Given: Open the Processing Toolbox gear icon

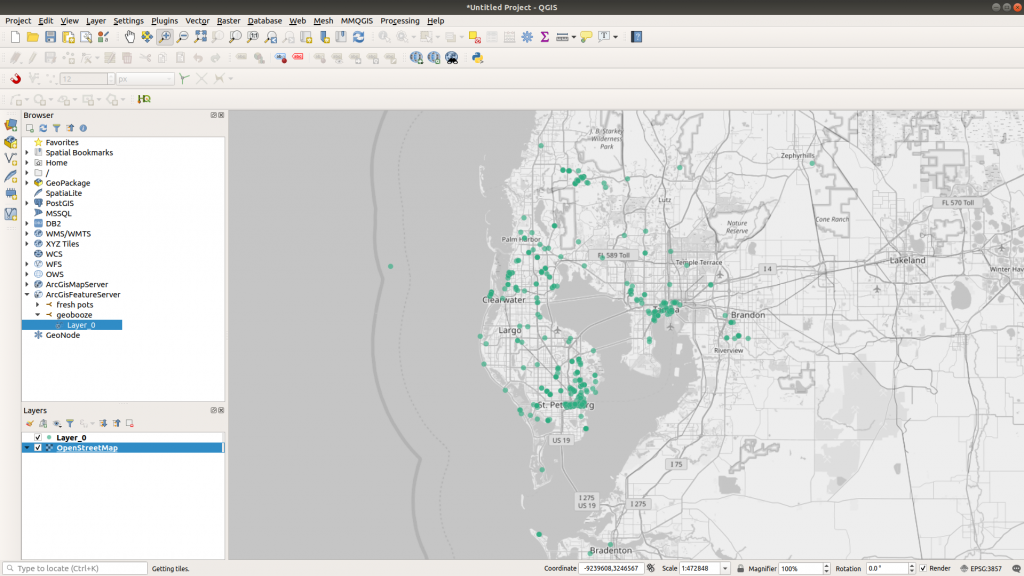Looking at the screenshot, I should 527,37.
